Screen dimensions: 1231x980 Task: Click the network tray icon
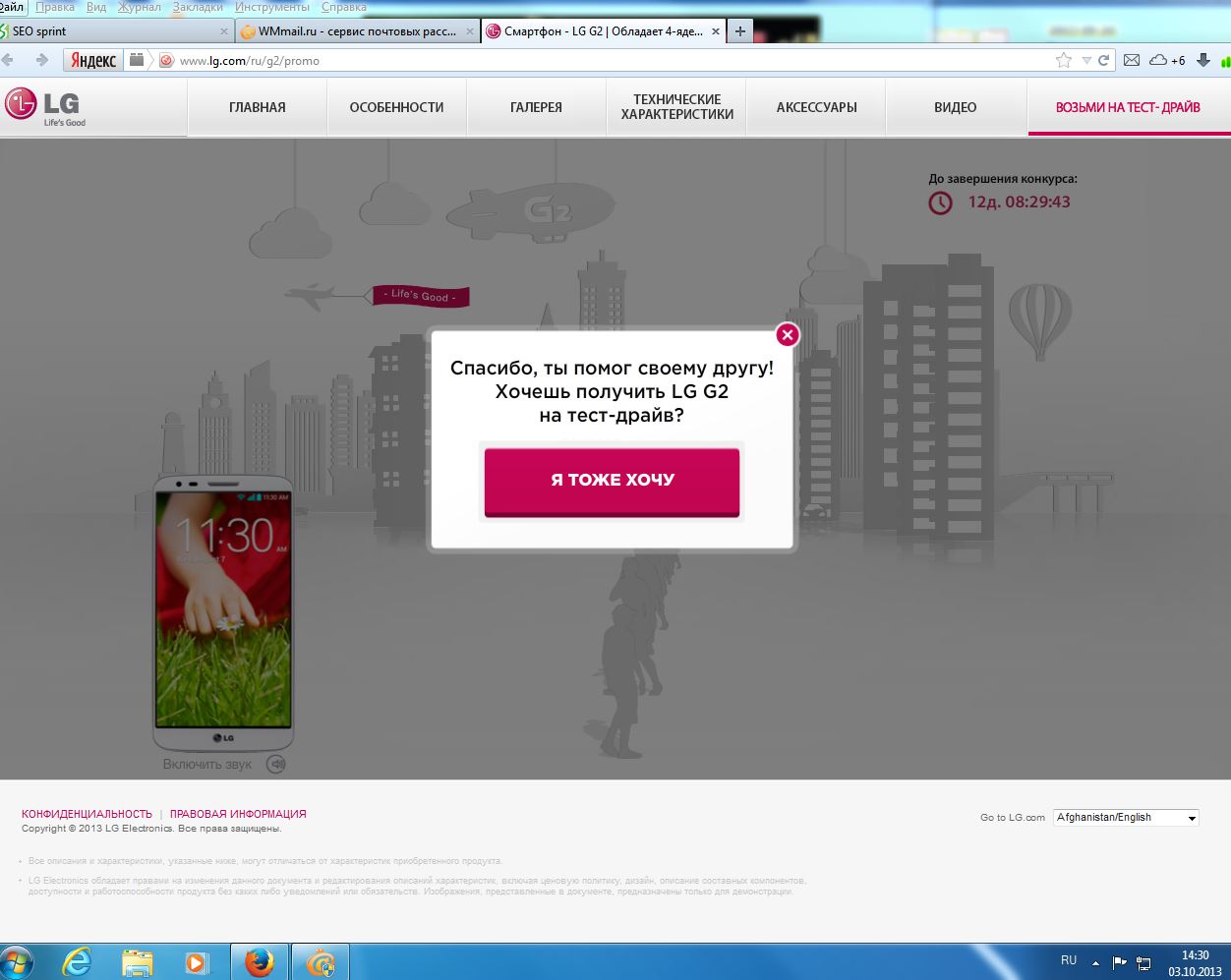pos(1143,963)
